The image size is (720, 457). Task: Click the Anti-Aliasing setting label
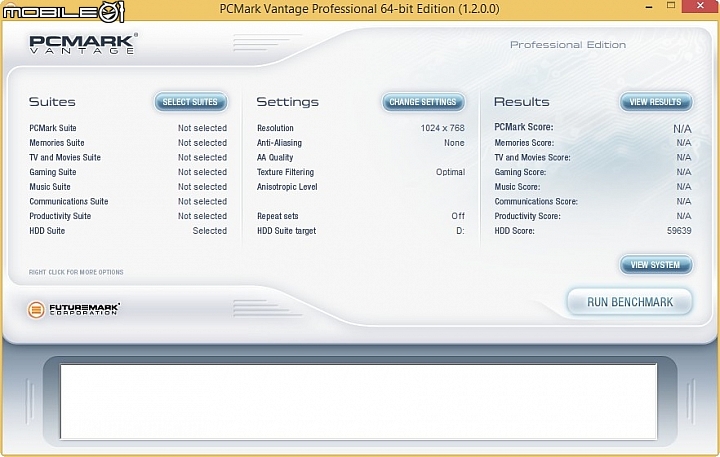click(x=279, y=143)
